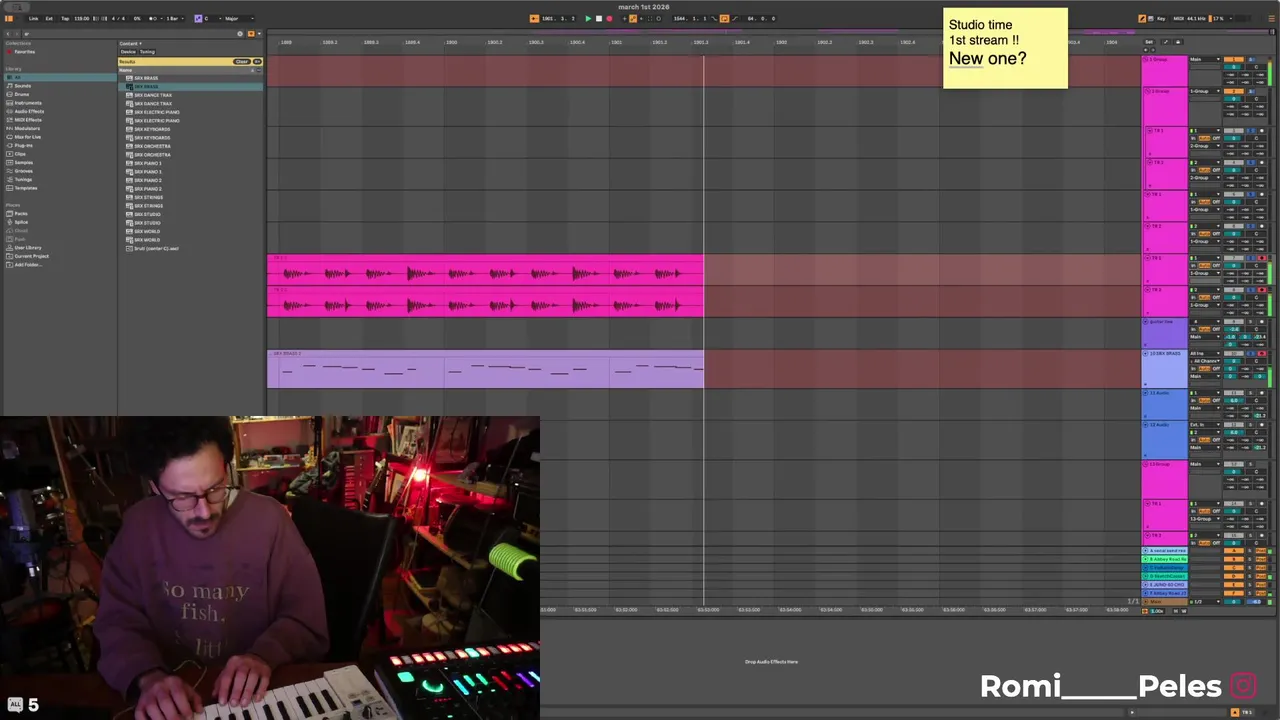Toggle the metronome
This screenshot has height=720, width=1280.
click(x=153, y=18)
